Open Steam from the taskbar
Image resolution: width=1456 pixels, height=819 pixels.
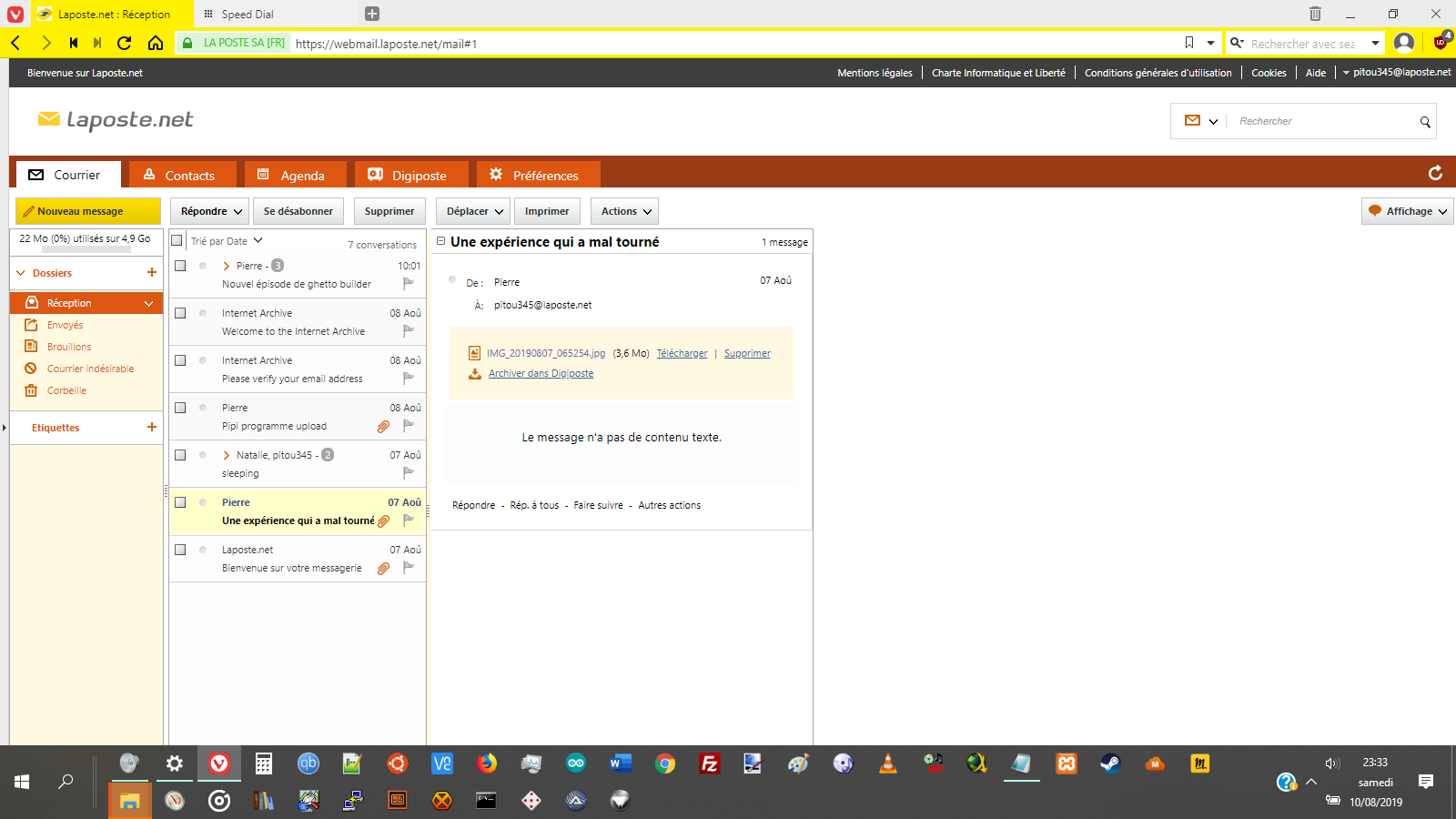pos(1110,763)
